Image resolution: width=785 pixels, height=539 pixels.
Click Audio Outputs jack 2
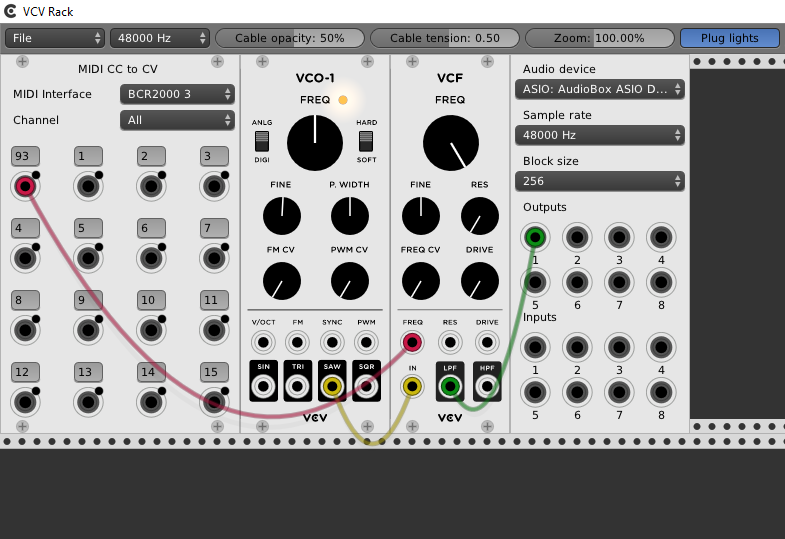click(x=577, y=237)
